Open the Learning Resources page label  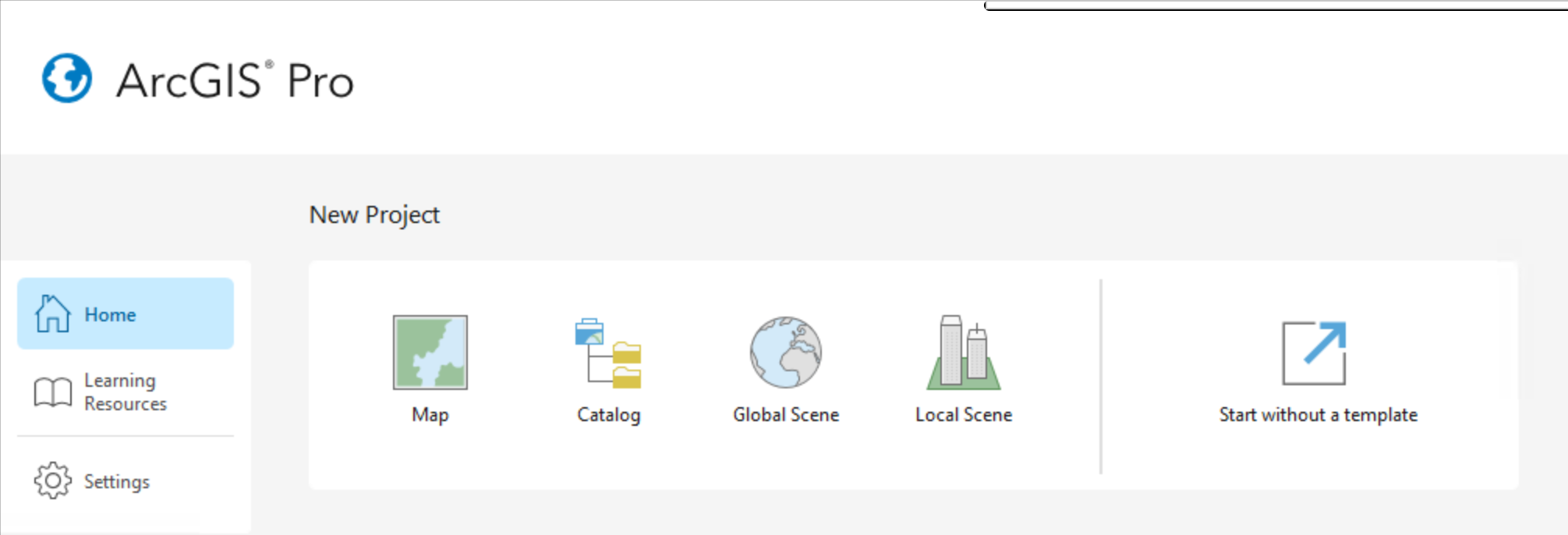[x=125, y=392]
